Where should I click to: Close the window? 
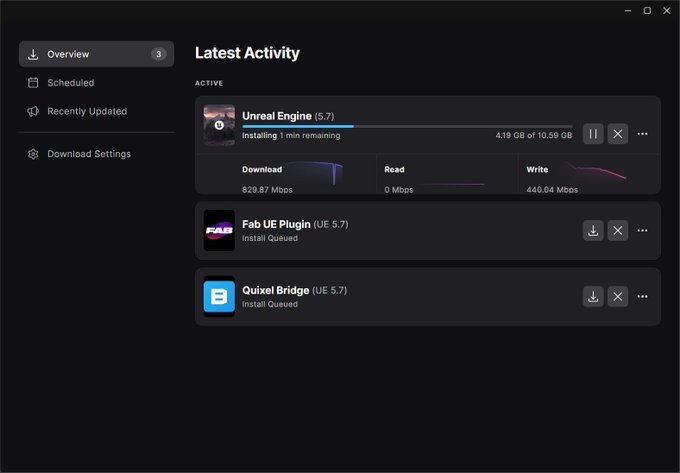pyautogui.click(x=667, y=10)
